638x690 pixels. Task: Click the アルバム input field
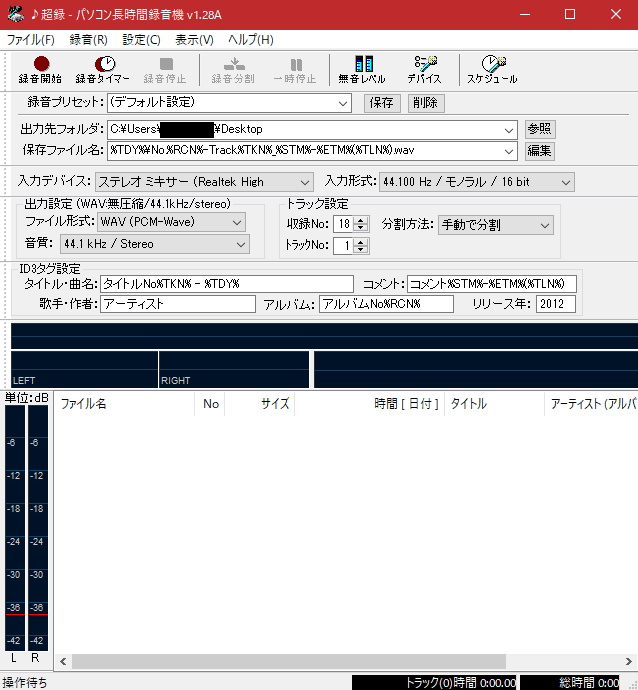(x=386, y=304)
